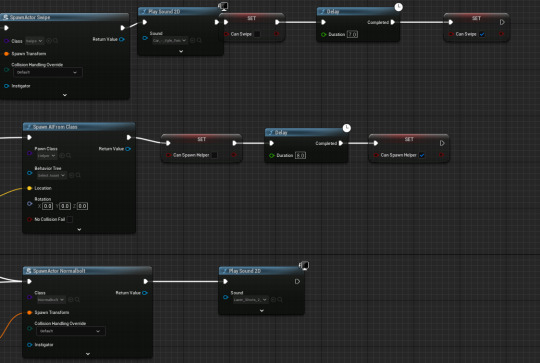Image resolution: width=540 pixels, height=363 pixels.
Task: Click the unconnected exec output of bottom Play Sound 2D
Action: click(297, 282)
